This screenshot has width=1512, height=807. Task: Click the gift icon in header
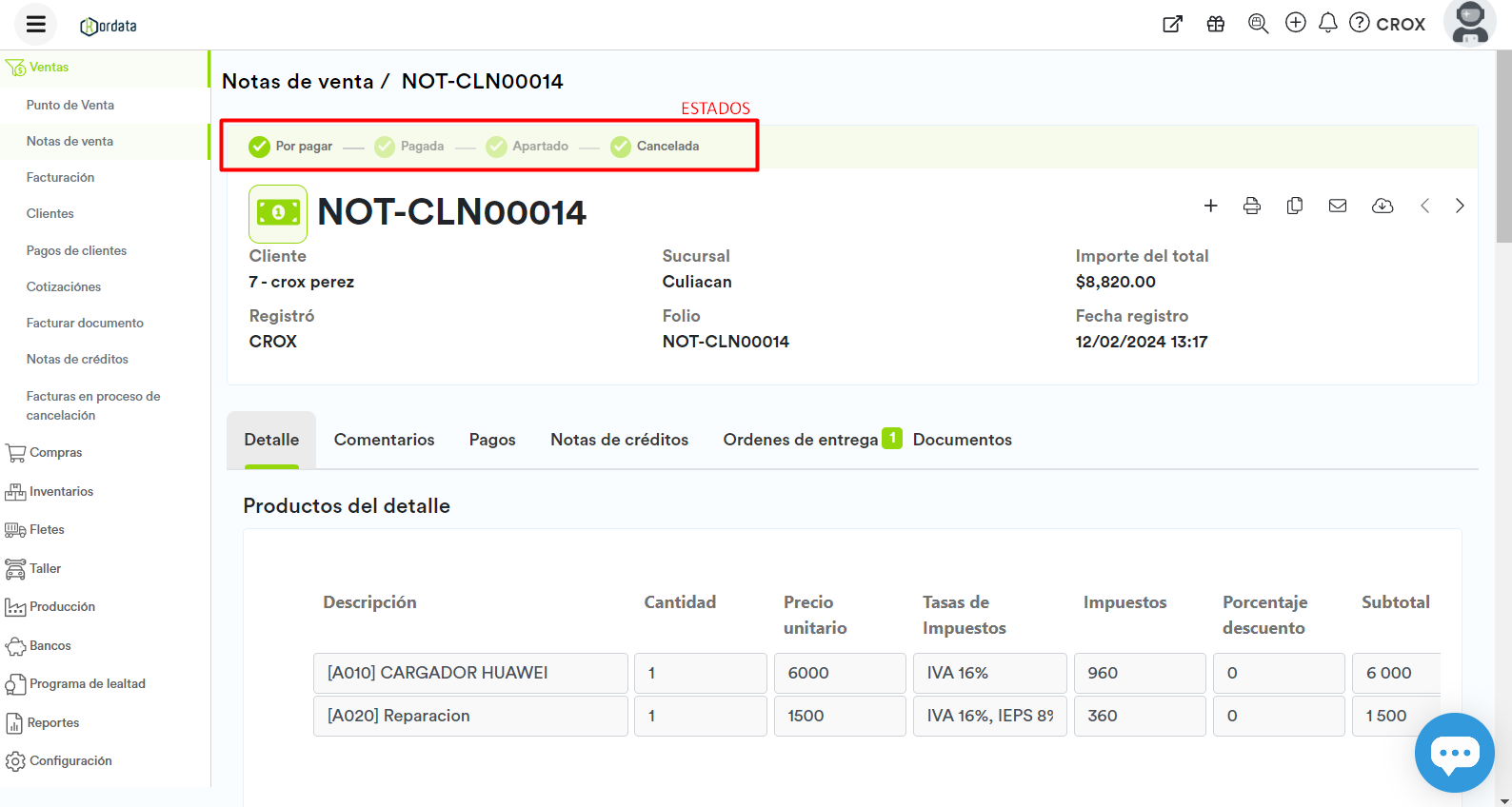1216,24
